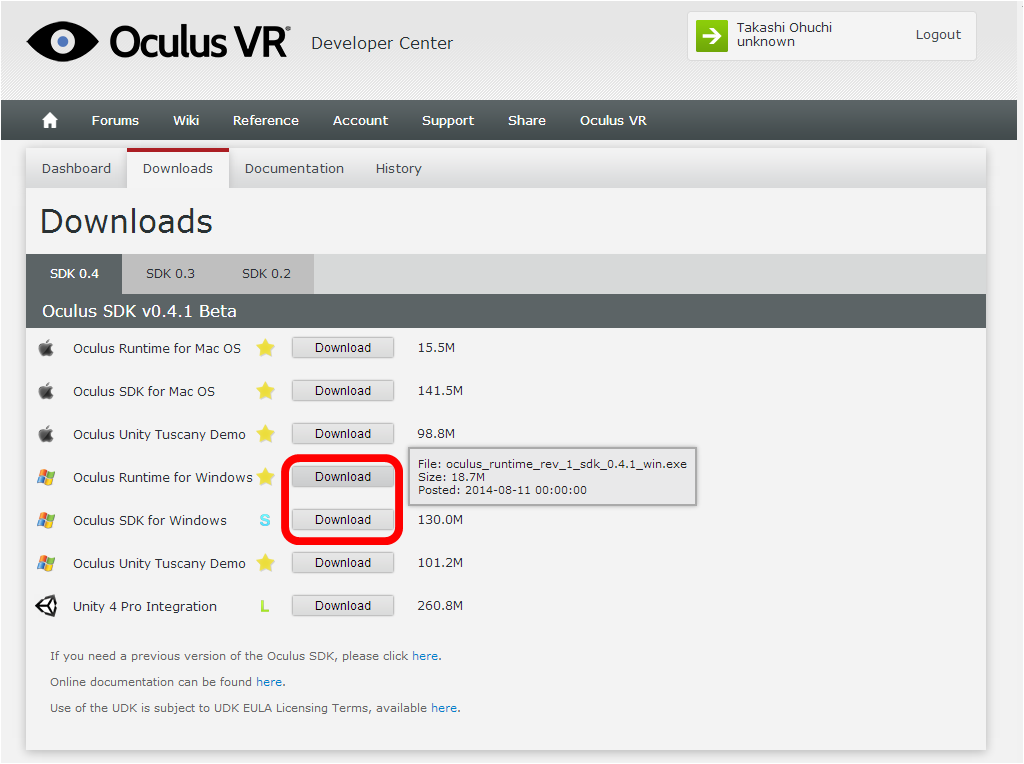Open Wiki in the navigation bar
Viewport: 1024px width, 764px height.
pos(185,120)
